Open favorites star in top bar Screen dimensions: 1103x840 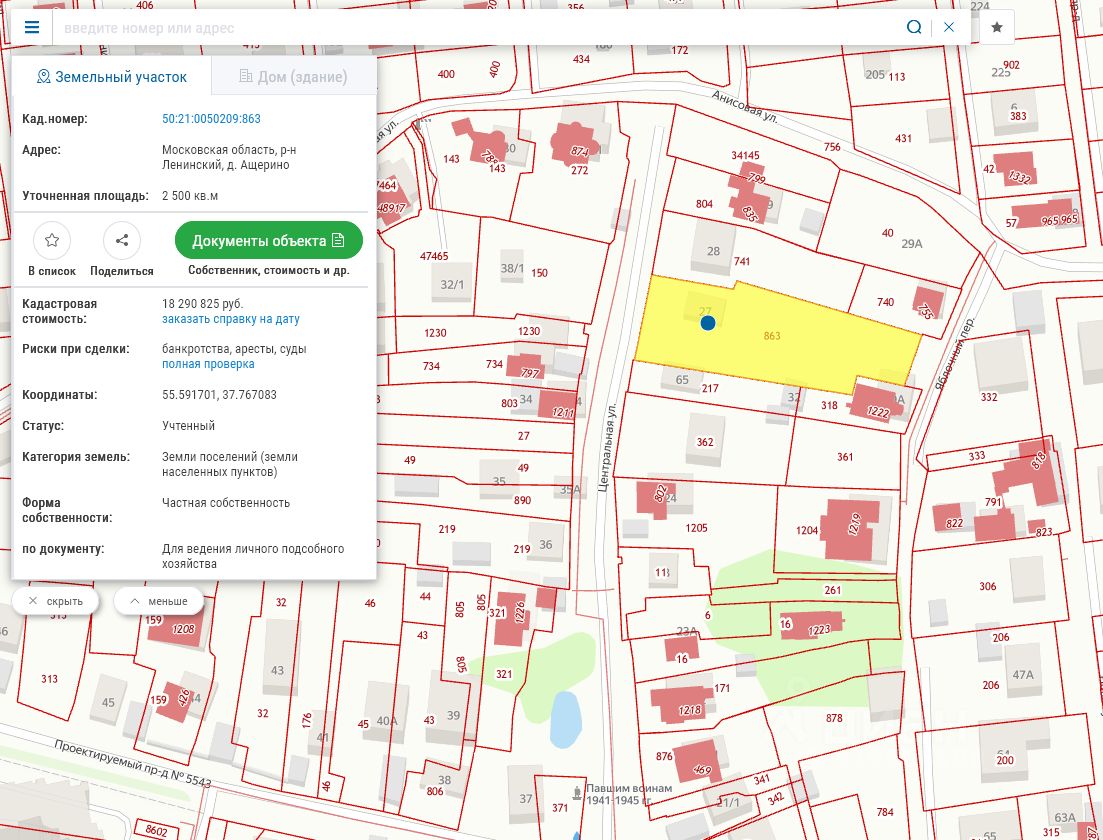[x=997, y=27]
